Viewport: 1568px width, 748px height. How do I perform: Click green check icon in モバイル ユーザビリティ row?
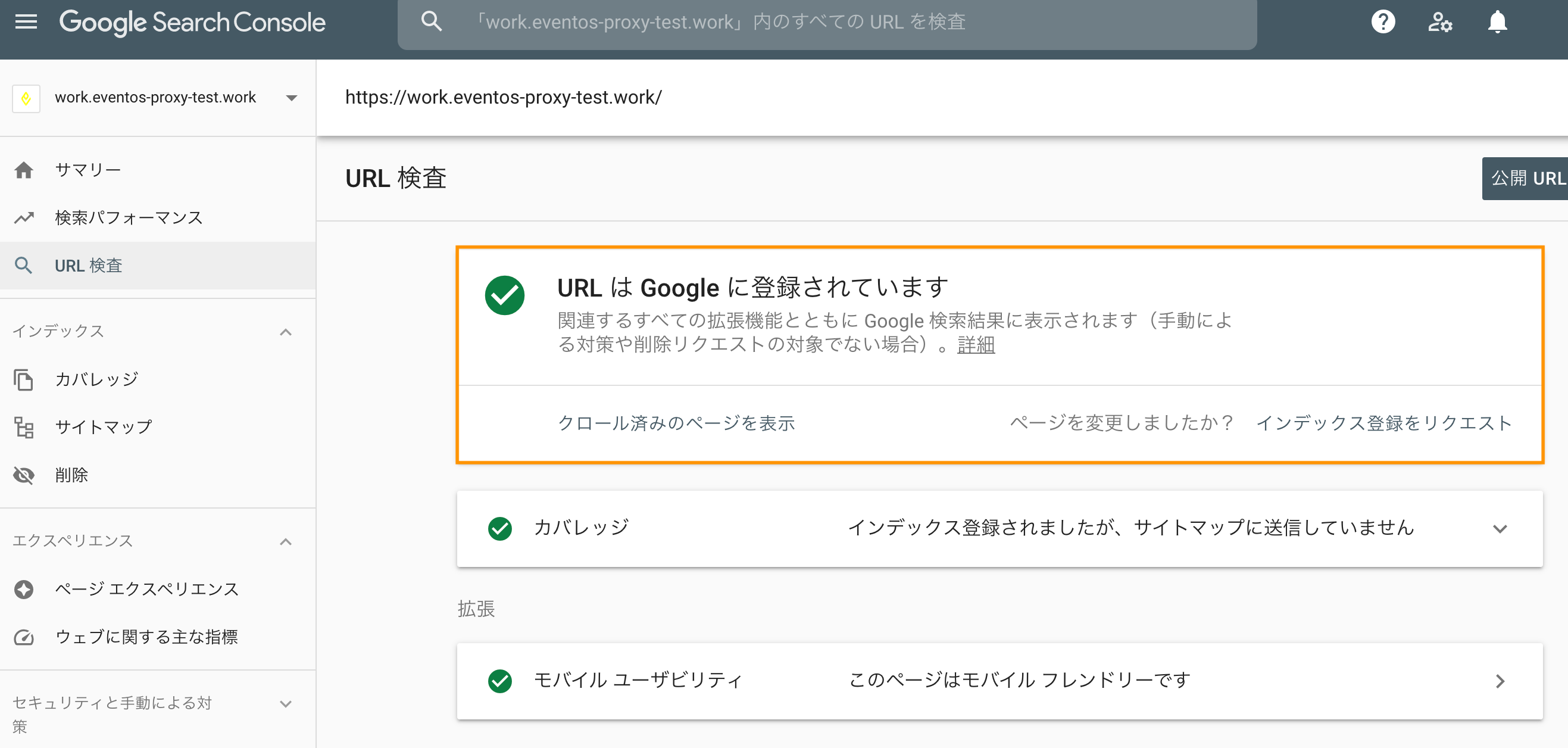pyautogui.click(x=499, y=681)
